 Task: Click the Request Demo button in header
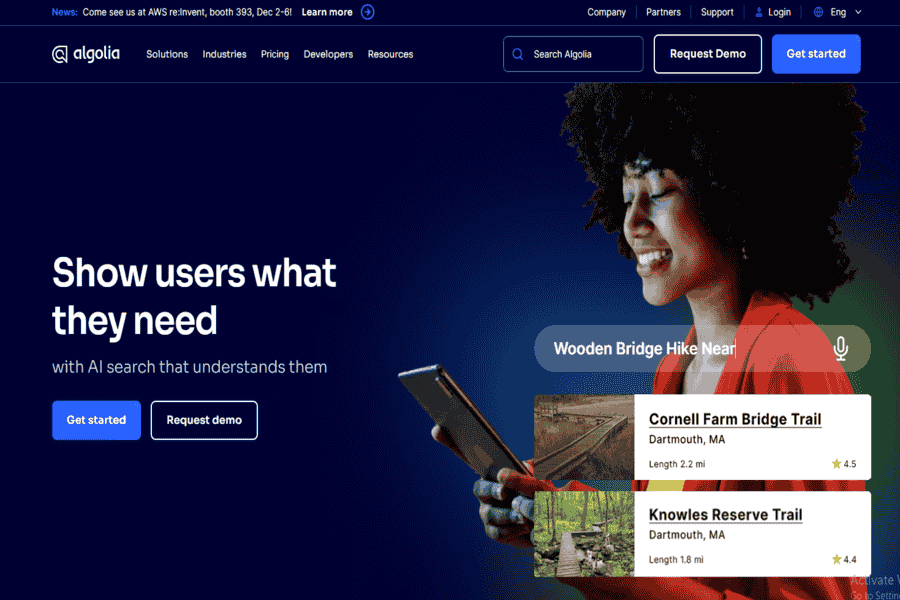(708, 54)
